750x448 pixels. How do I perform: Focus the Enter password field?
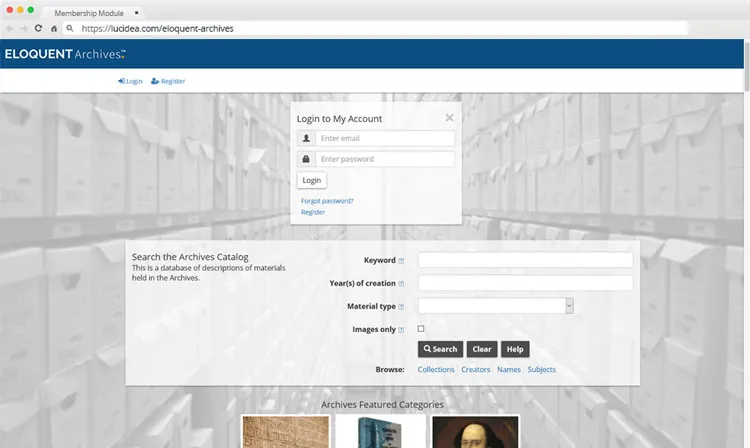click(x=385, y=159)
